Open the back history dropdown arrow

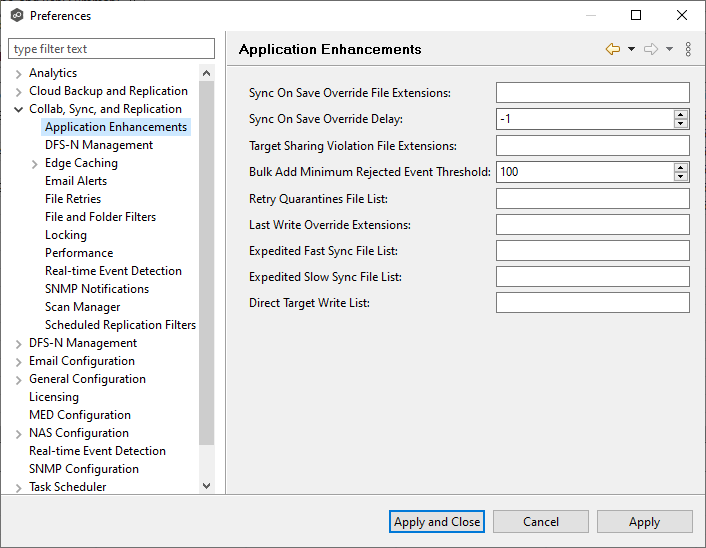click(631, 49)
